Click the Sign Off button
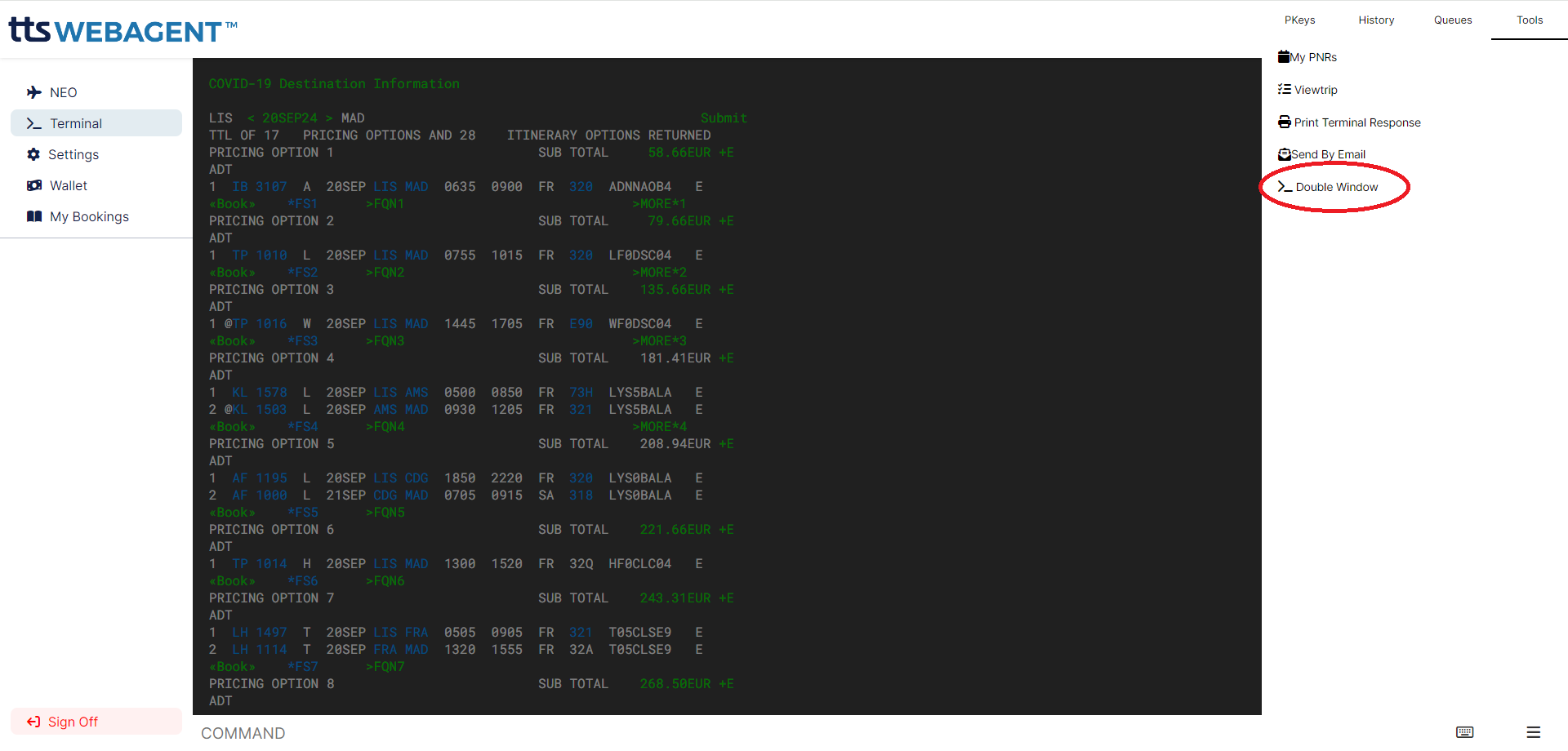Screen dimensions: 1568x751 (x=96, y=722)
